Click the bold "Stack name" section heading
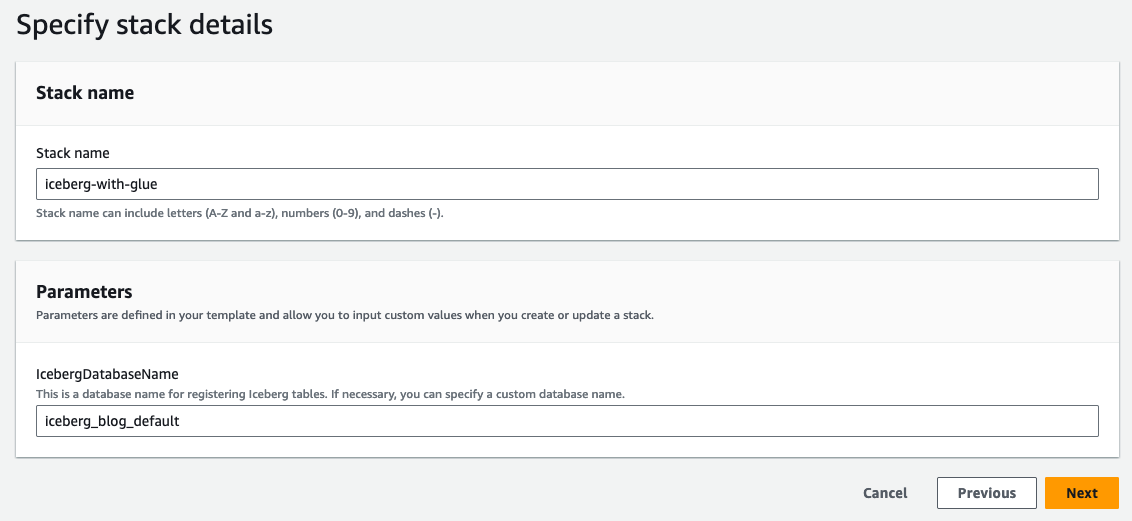 tap(85, 93)
